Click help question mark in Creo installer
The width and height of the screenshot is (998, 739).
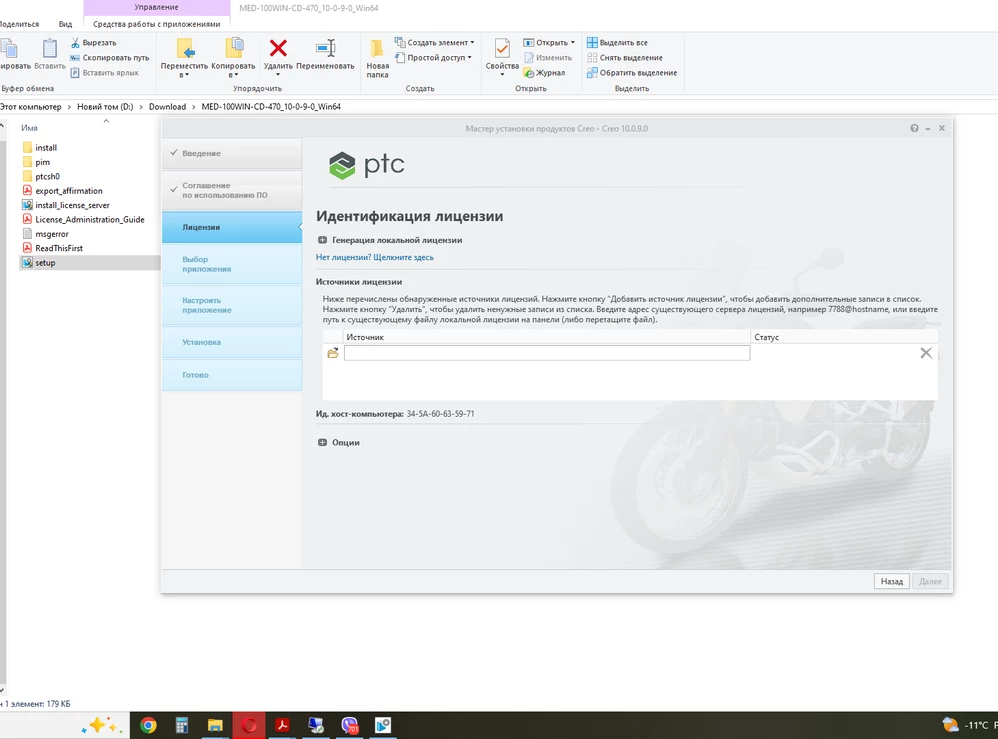coord(914,129)
